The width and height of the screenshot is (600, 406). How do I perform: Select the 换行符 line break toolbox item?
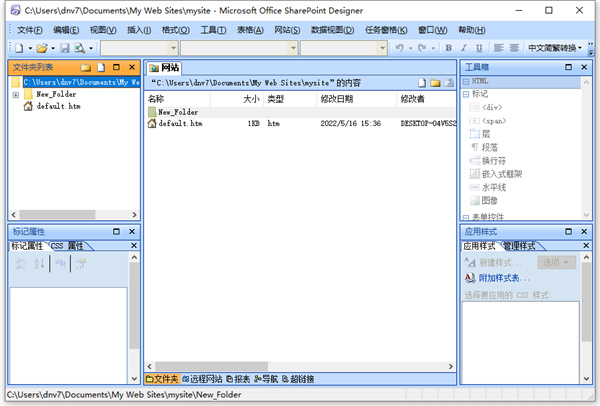[x=488, y=161]
